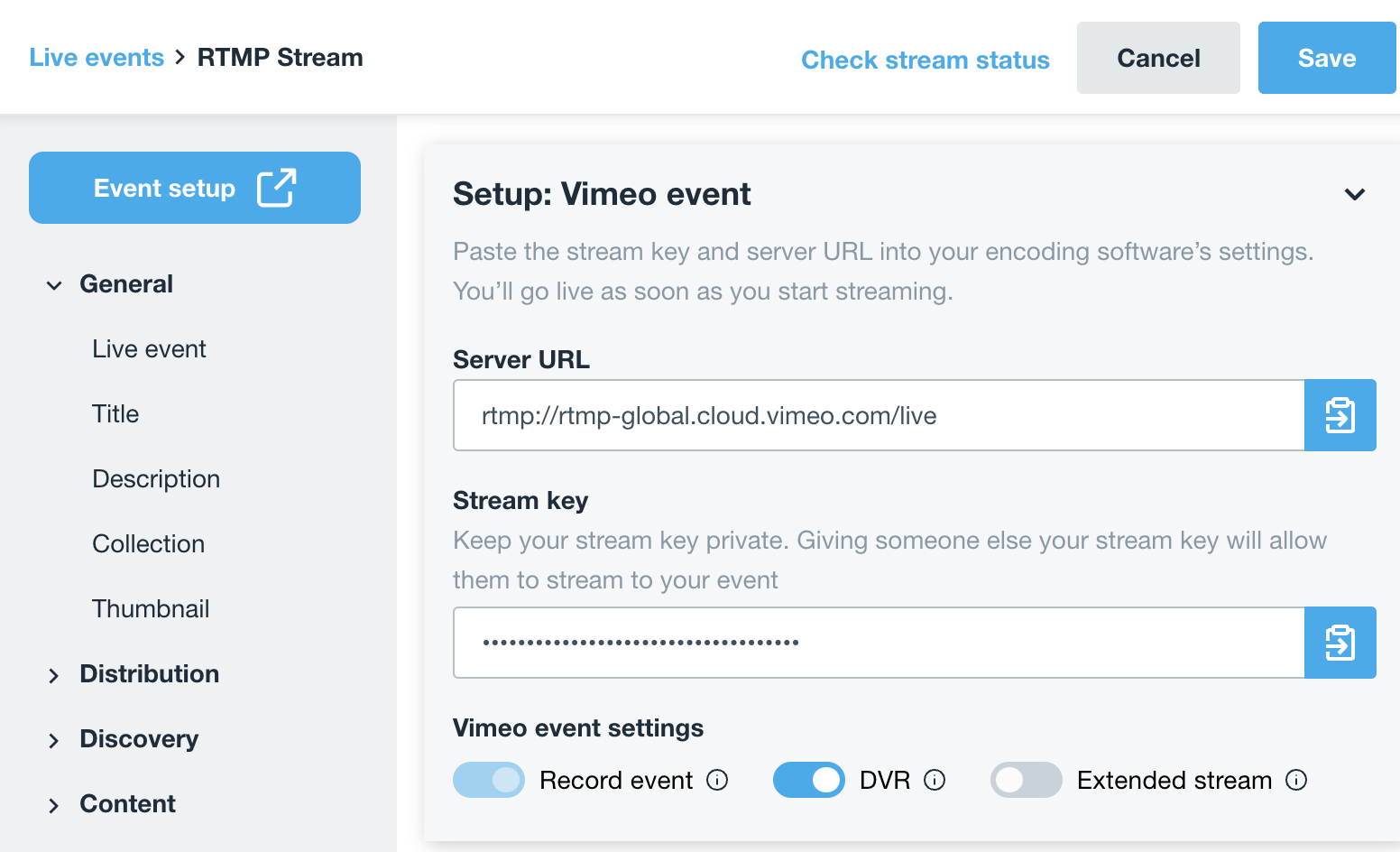1400x852 pixels.
Task: Open the Thumbnail settings item
Action: (151, 609)
